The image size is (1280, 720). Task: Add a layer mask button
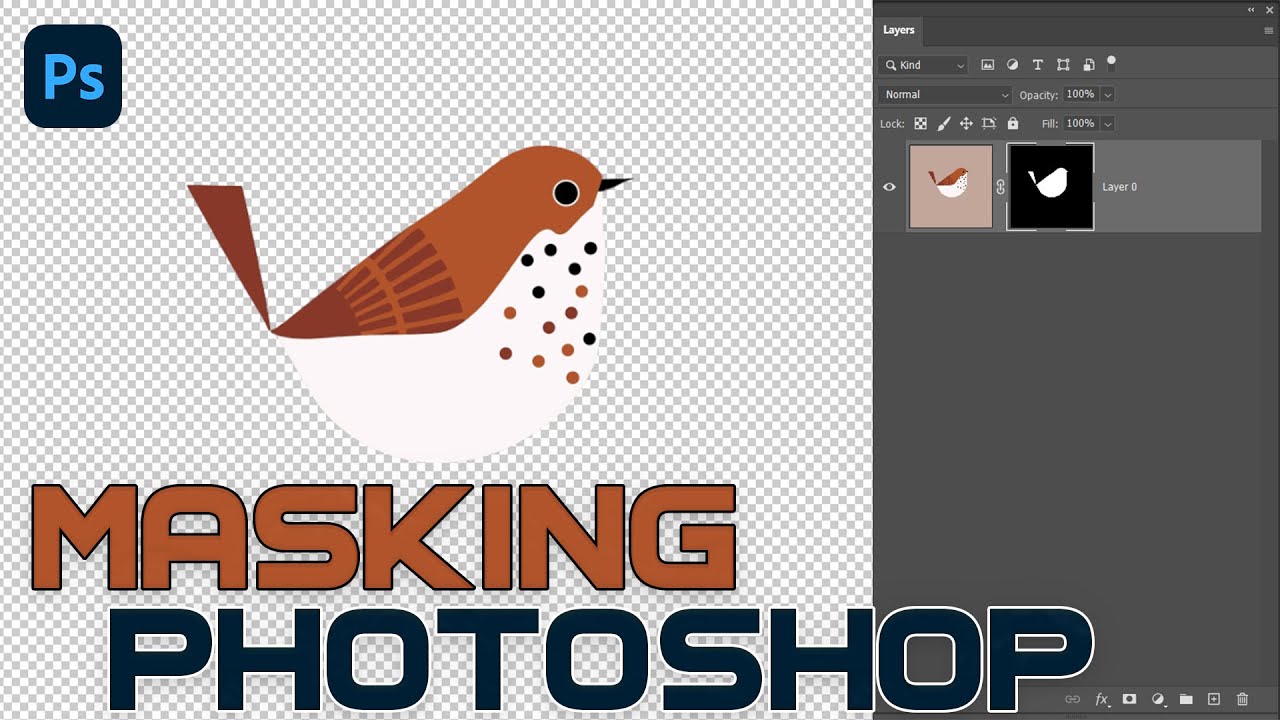pyautogui.click(x=1130, y=699)
